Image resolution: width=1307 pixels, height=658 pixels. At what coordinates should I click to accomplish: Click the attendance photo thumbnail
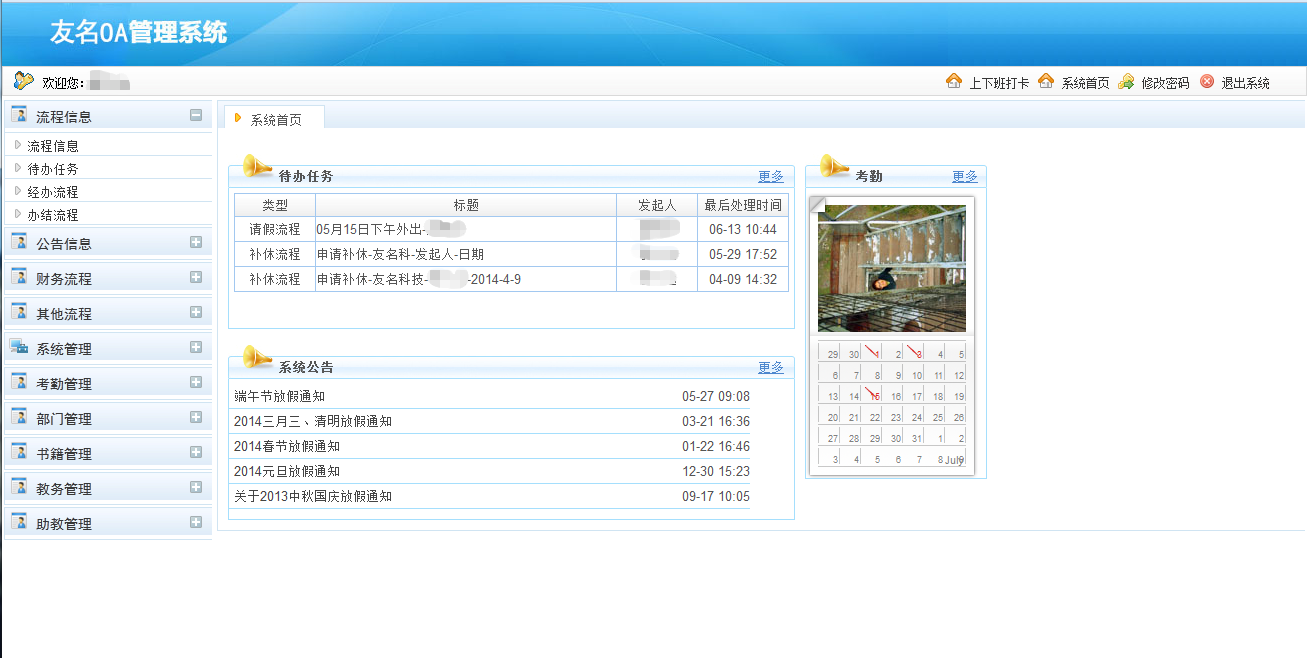pos(892,268)
